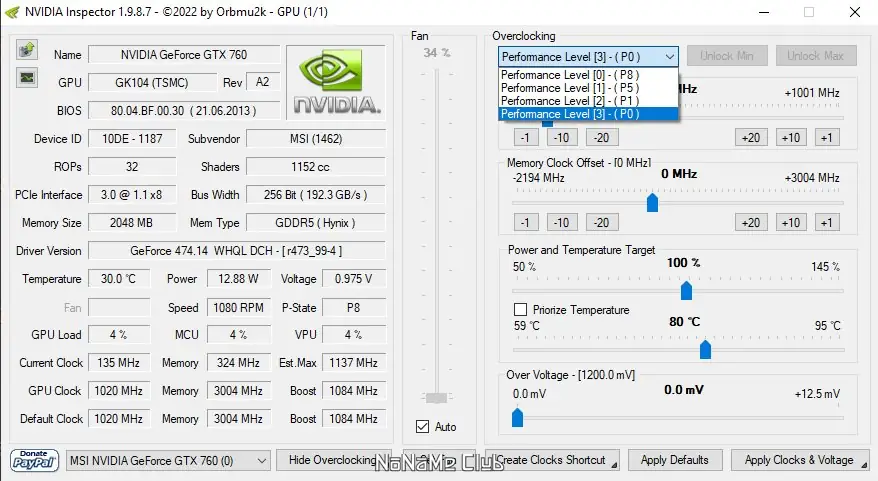Click the Mem Type value GDDR5 (Hynix)
The height and width of the screenshot is (481, 878).
tap(316, 223)
